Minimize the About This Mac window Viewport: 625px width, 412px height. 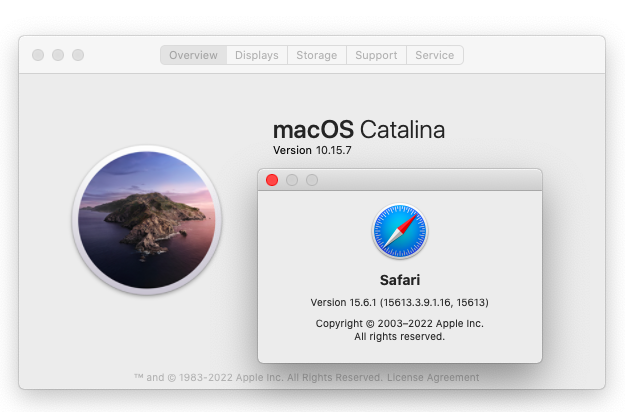coord(58,55)
